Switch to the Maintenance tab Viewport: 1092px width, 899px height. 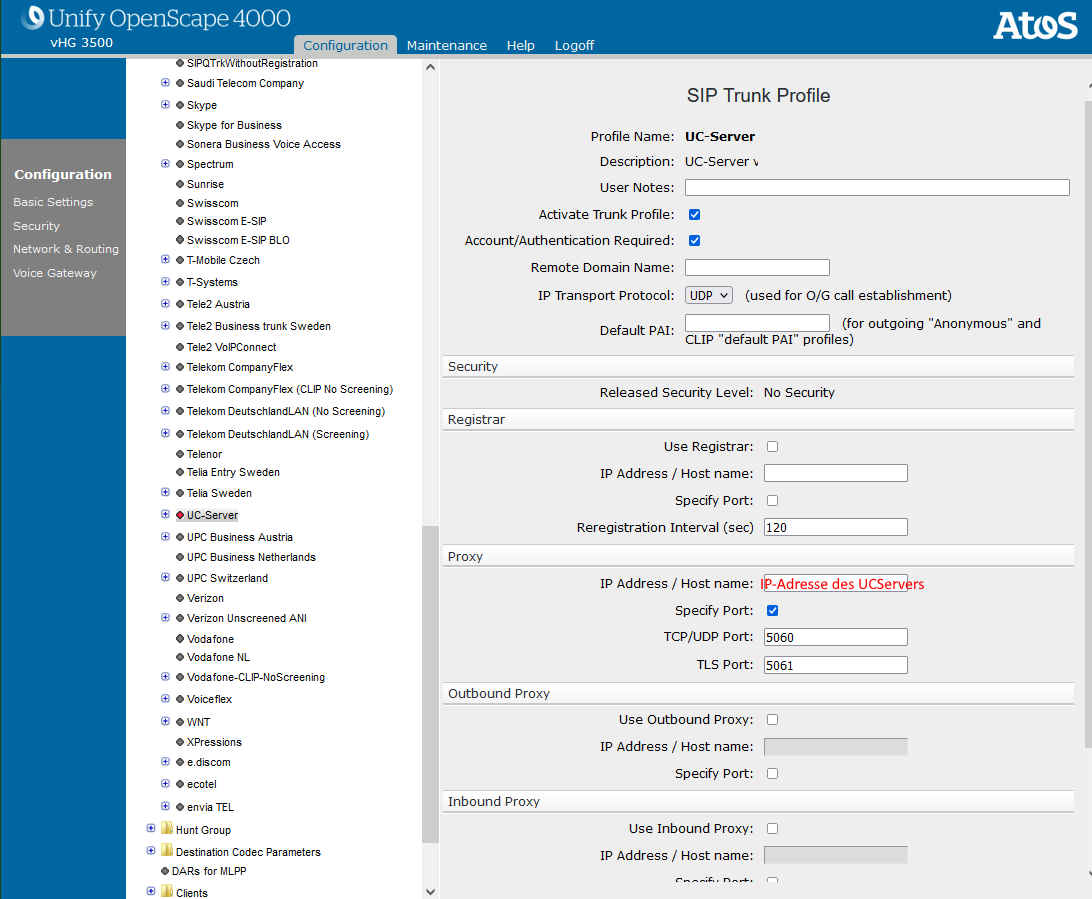[446, 45]
